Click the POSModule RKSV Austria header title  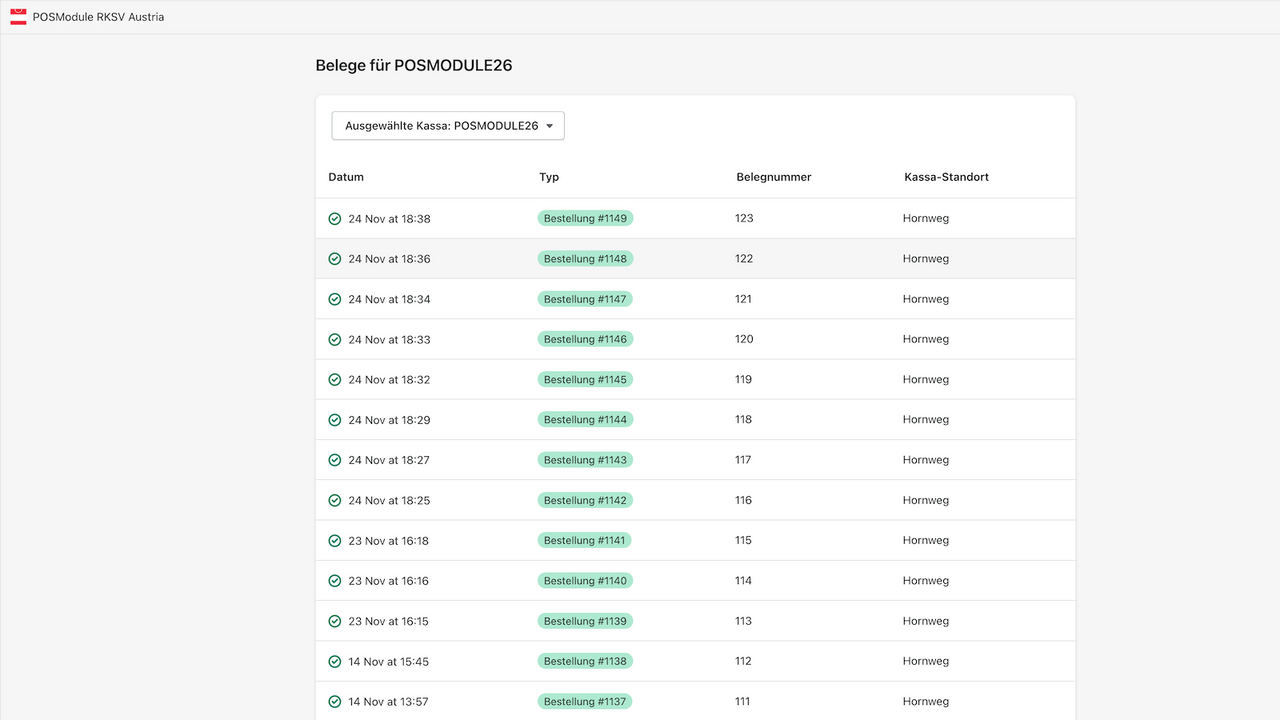coord(97,16)
